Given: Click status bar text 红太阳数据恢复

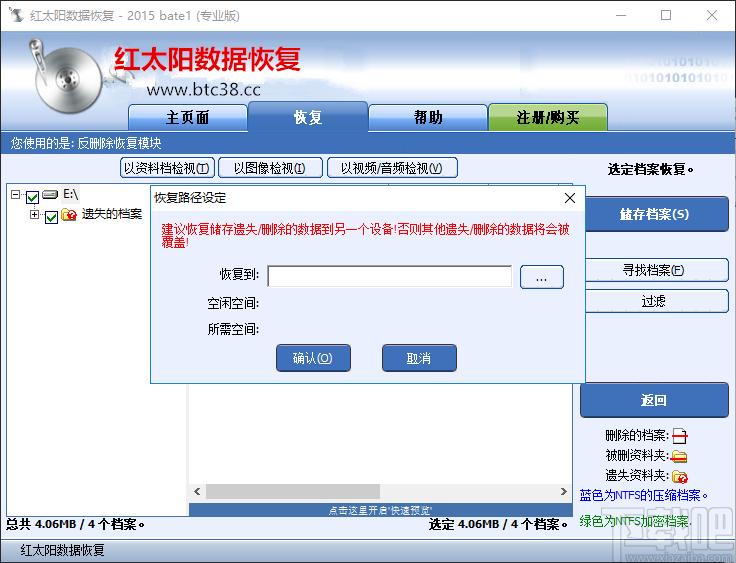Looking at the screenshot, I should click(62, 550).
